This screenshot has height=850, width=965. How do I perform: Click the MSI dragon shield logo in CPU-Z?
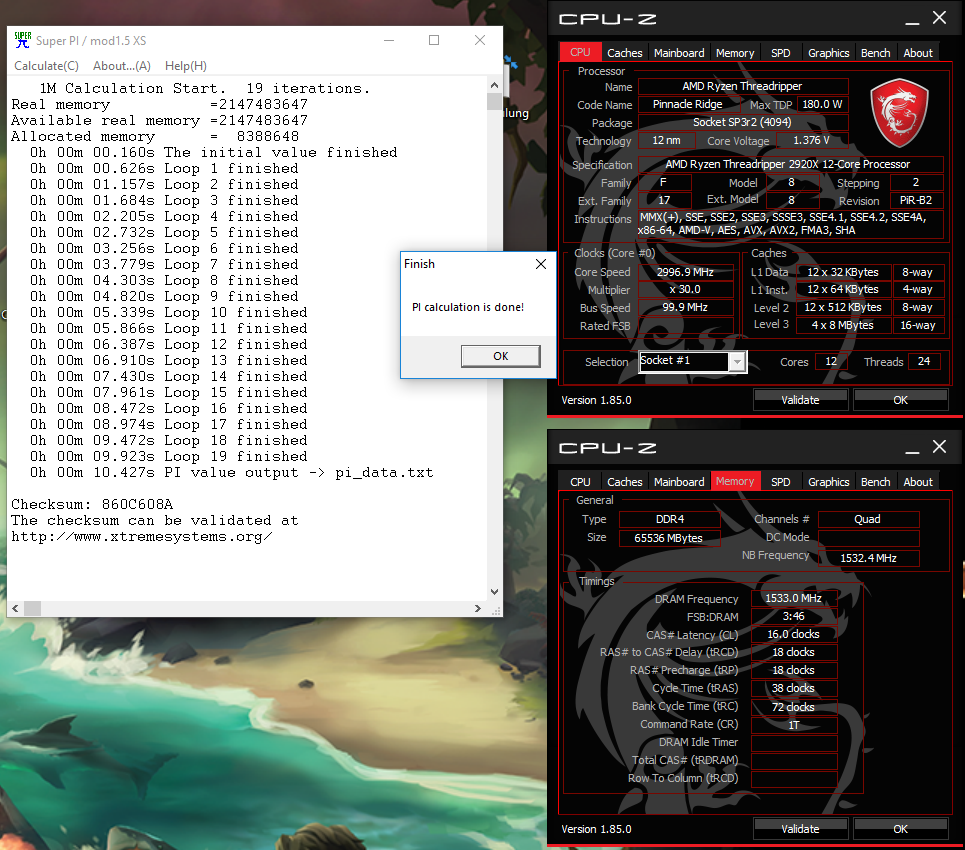(x=899, y=113)
